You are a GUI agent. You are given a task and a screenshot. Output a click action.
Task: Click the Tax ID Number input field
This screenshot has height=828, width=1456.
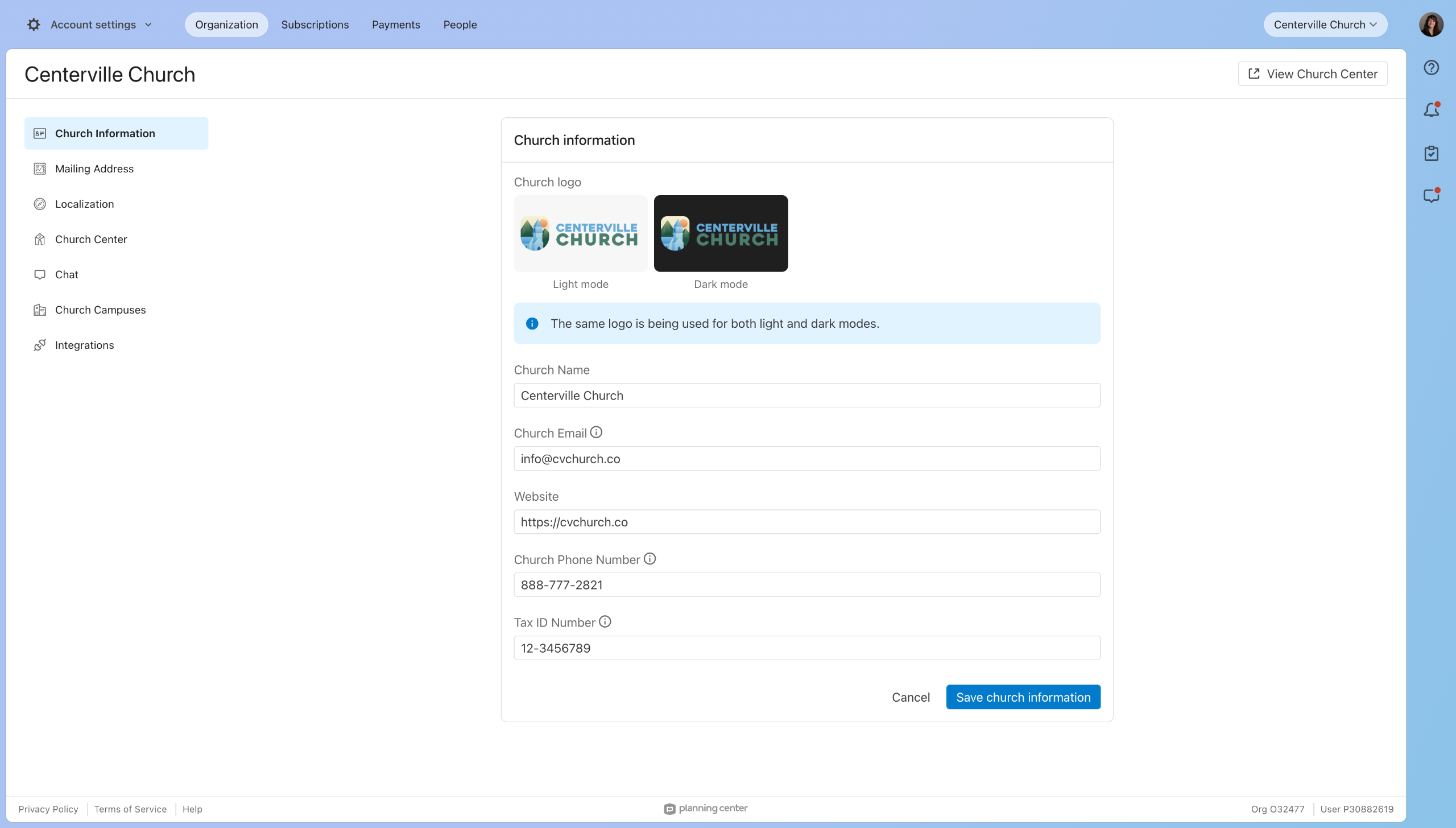[x=807, y=648]
